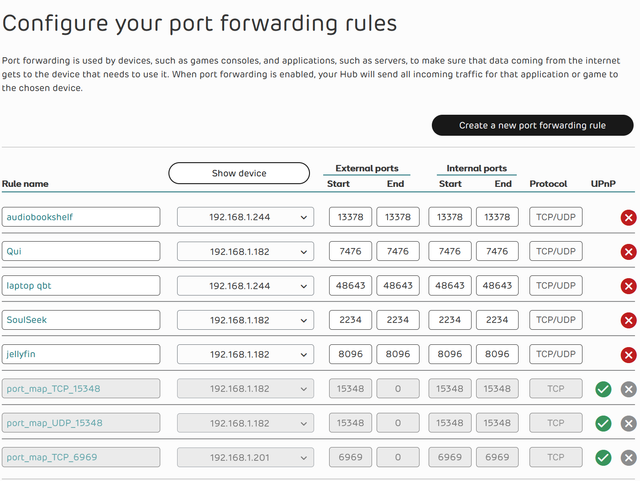Click internal end port 6969 field

pos(497,457)
